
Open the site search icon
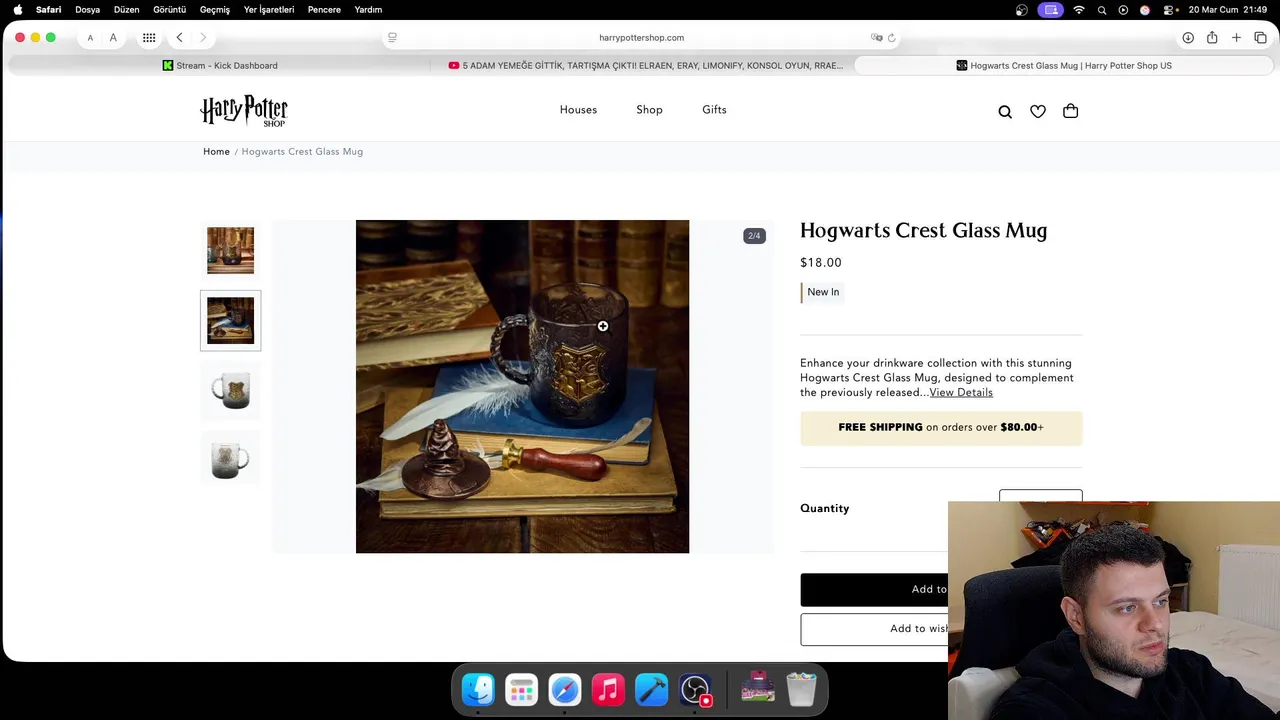point(1005,111)
